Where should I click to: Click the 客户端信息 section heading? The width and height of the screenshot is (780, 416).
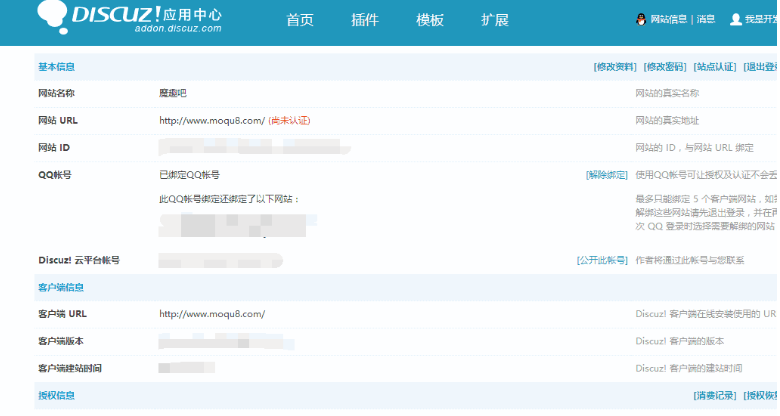click(61, 288)
